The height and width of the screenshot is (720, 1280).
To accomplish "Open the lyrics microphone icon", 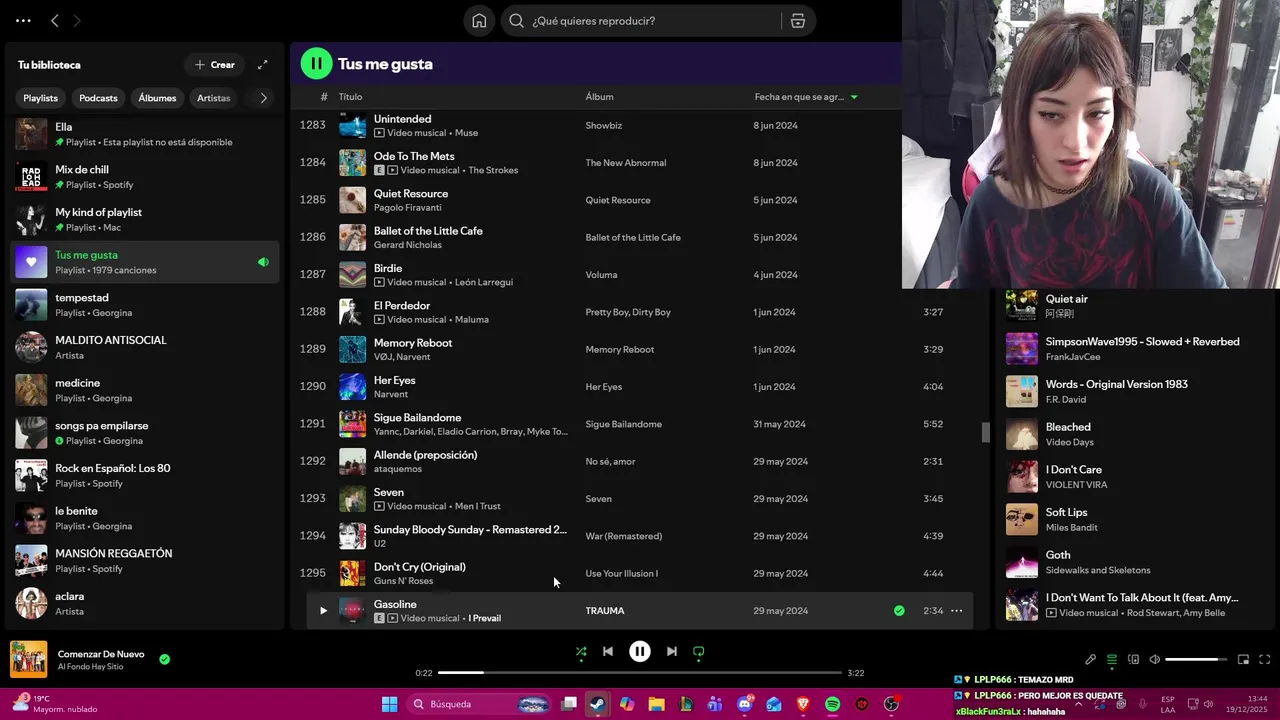I will [x=1090, y=659].
